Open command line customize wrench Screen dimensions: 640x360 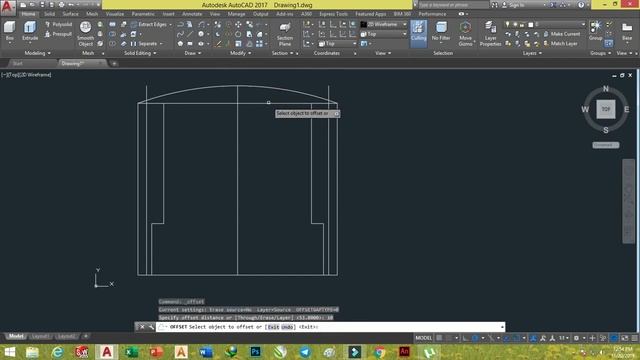click(x=151, y=327)
